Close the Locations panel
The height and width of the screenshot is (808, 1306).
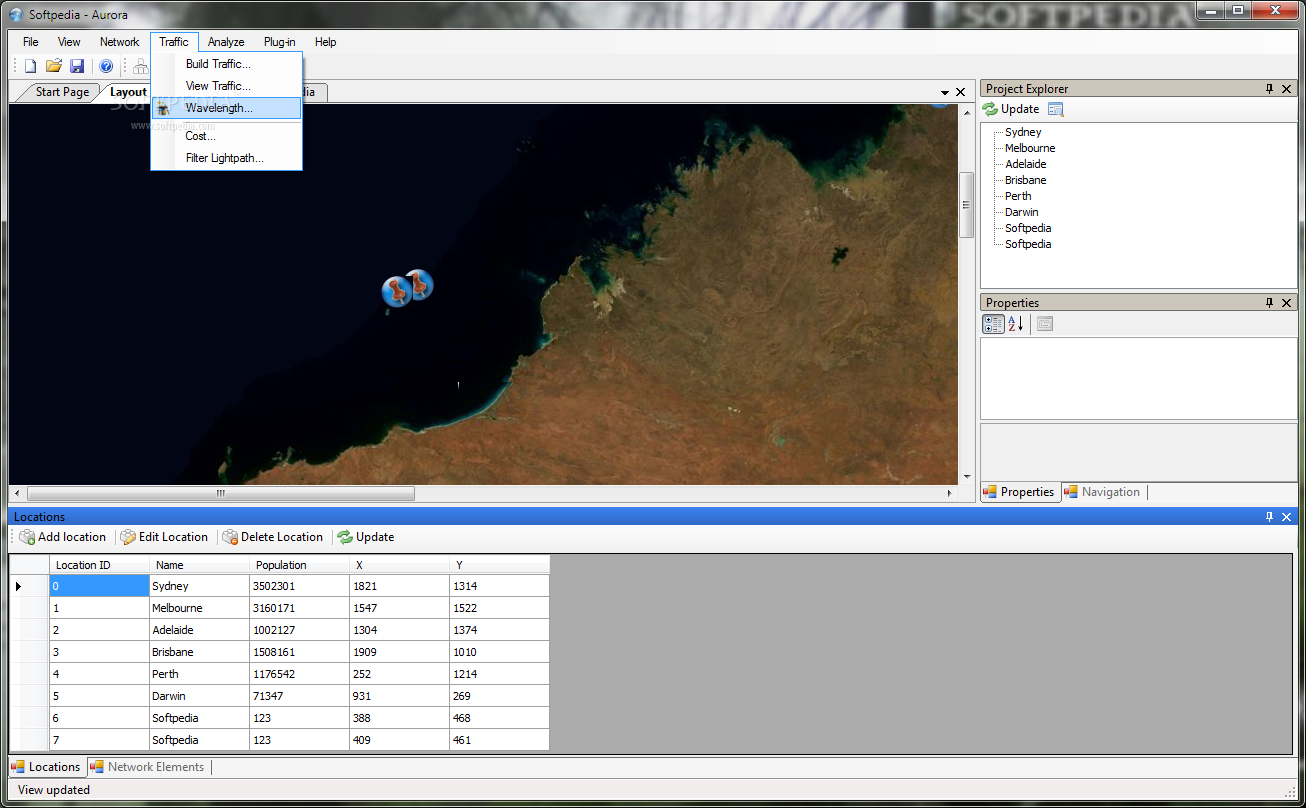1287,517
